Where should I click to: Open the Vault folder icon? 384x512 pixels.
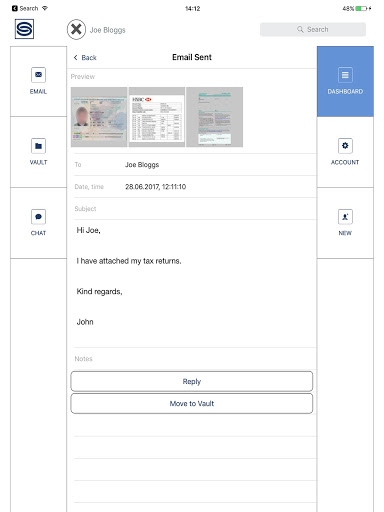[x=38, y=146]
